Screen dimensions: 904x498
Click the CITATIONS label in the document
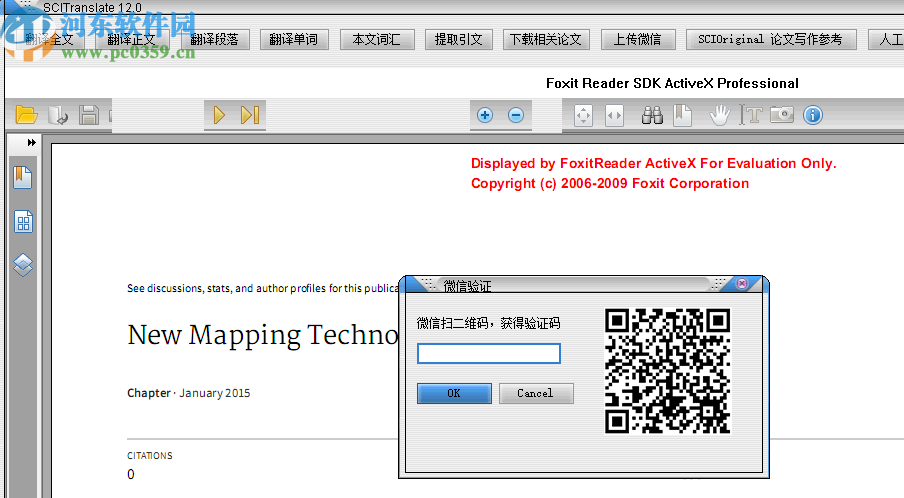click(x=150, y=455)
